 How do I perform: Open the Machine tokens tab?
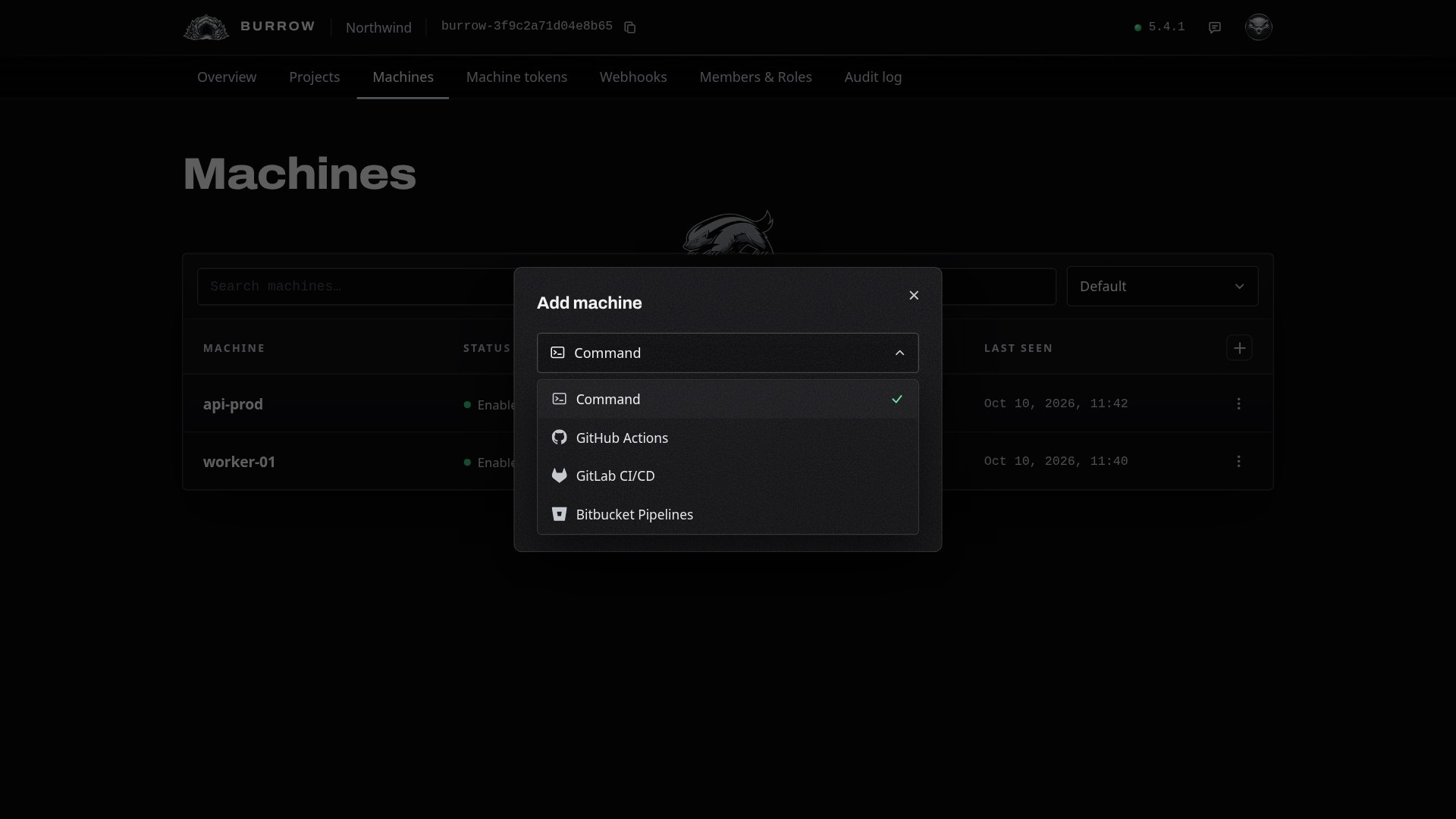(x=516, y=77)
